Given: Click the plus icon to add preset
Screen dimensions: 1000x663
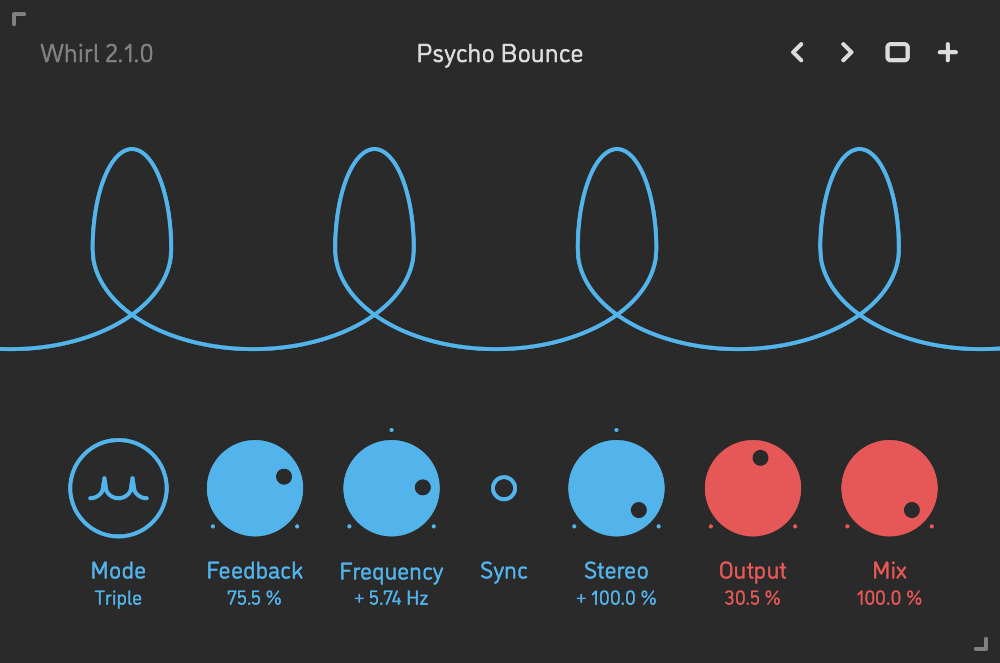Looking at the screenshot, I should point(947,53).
